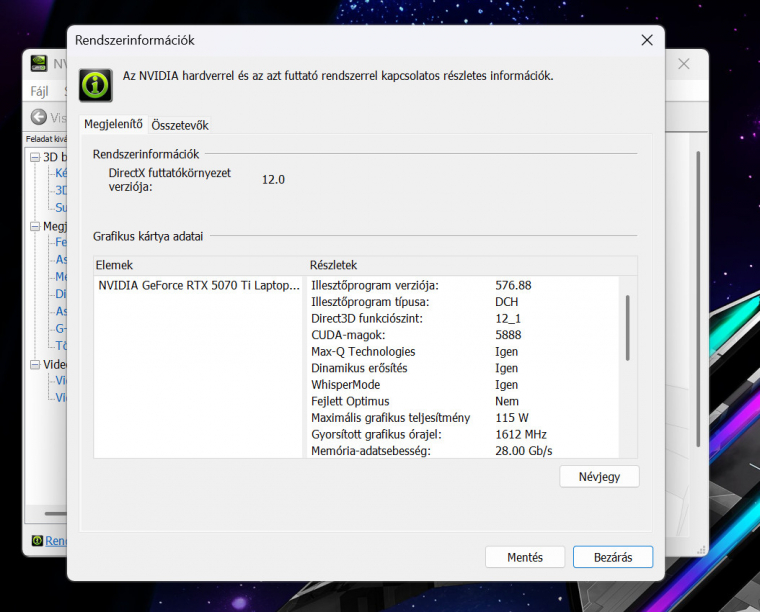The height and width of the screenshot is (612, 760).
Task: Click the DCH driver type value
Action: coord(507,302)
